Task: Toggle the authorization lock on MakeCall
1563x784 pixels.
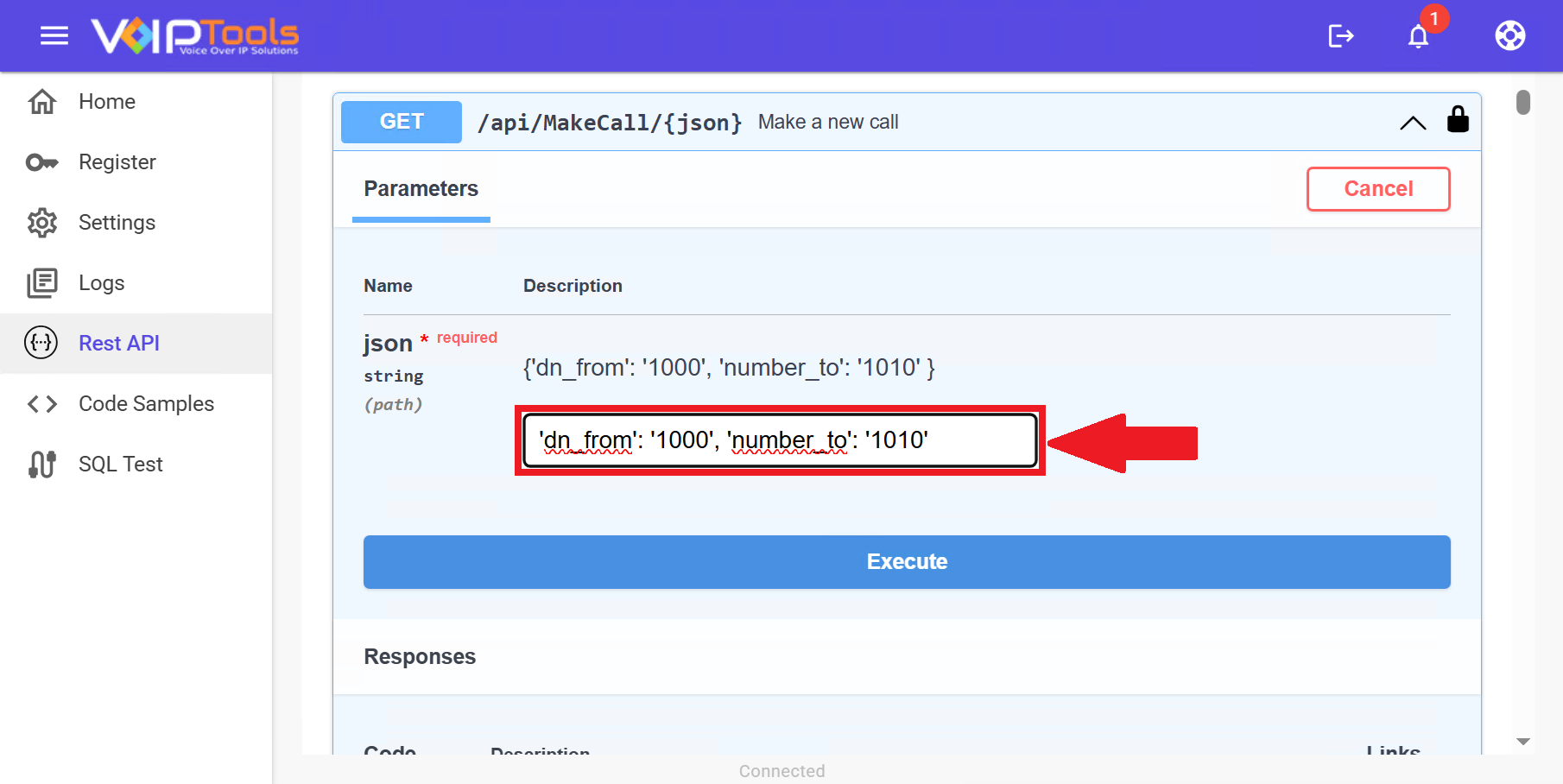Action: (1458, 120)
